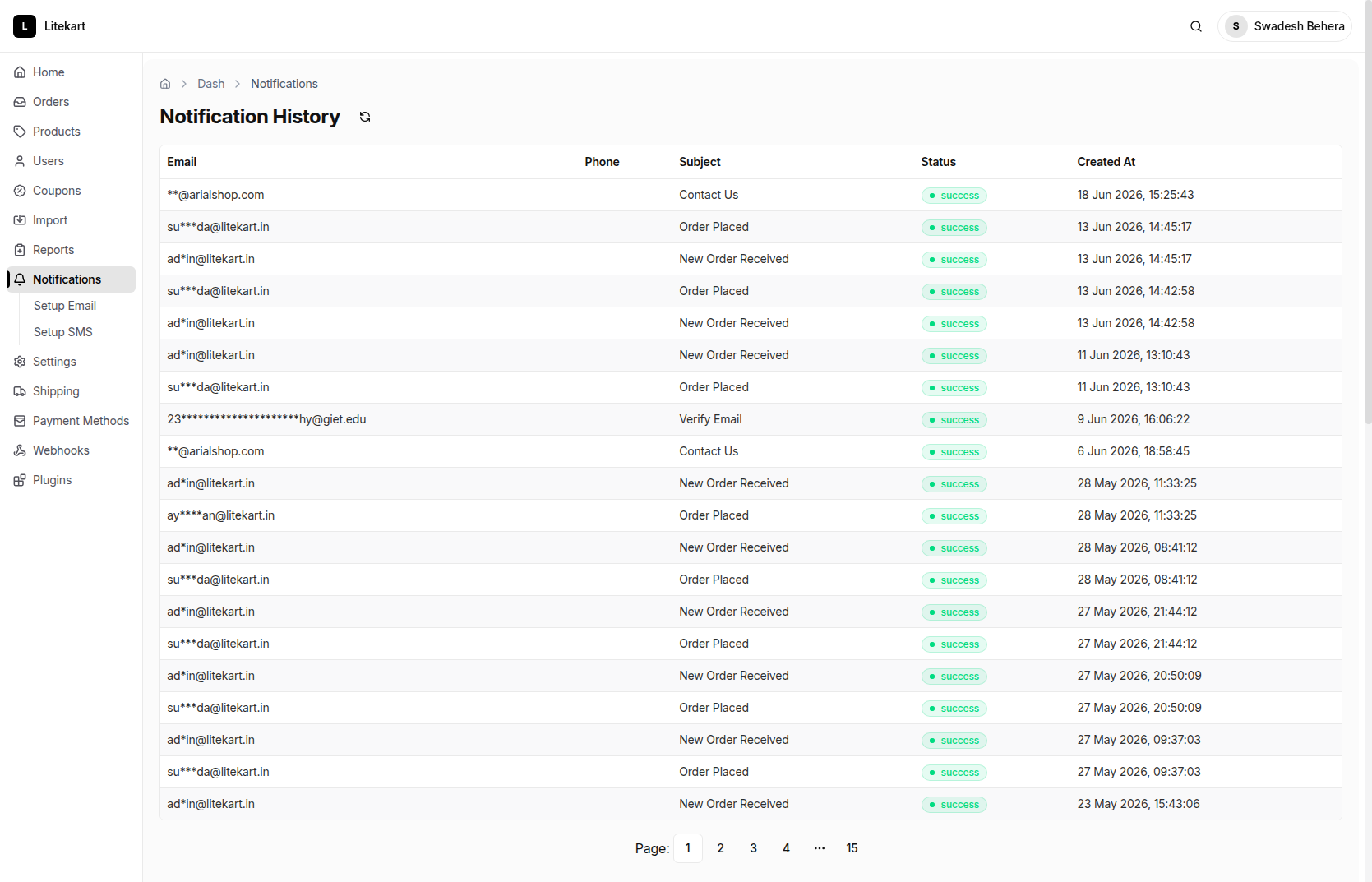Click the Plugins blocks icon
This screenshot has height=882, width=1372.
(x=20, y=480)
